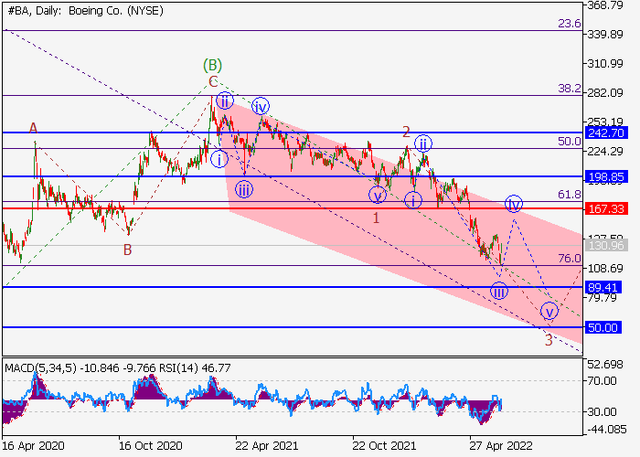Click the brown wave C label
This screenshot has width=640, height=457.
coord(213,82)
